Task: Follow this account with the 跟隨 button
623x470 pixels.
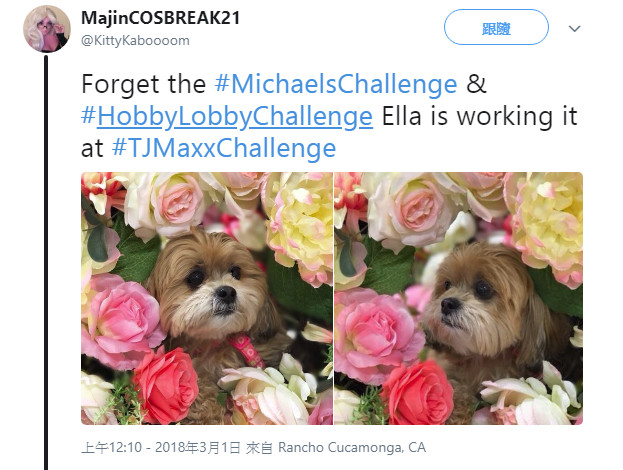Action: point(496,27)
